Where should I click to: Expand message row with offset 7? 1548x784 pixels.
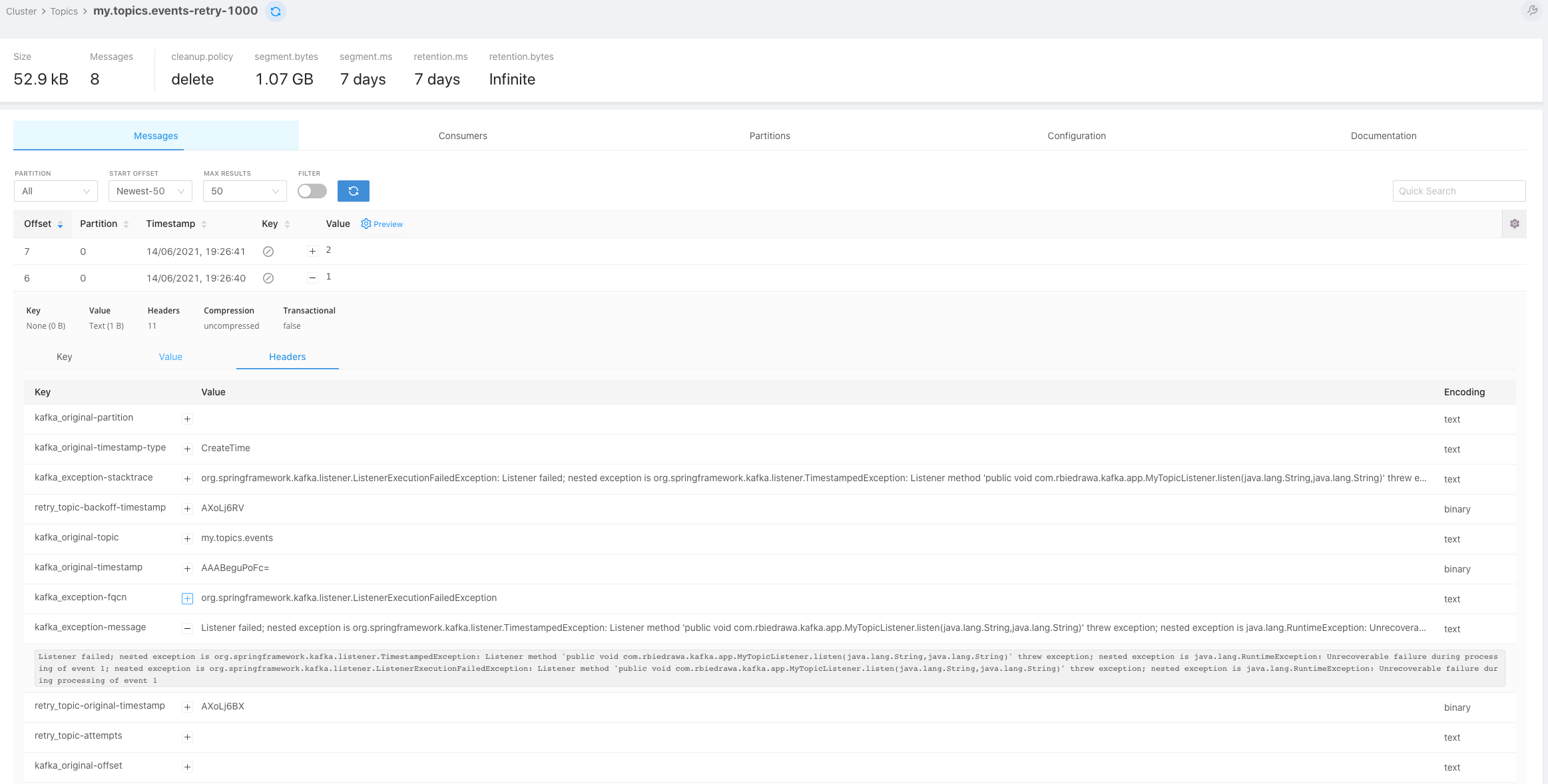point(312,252)
